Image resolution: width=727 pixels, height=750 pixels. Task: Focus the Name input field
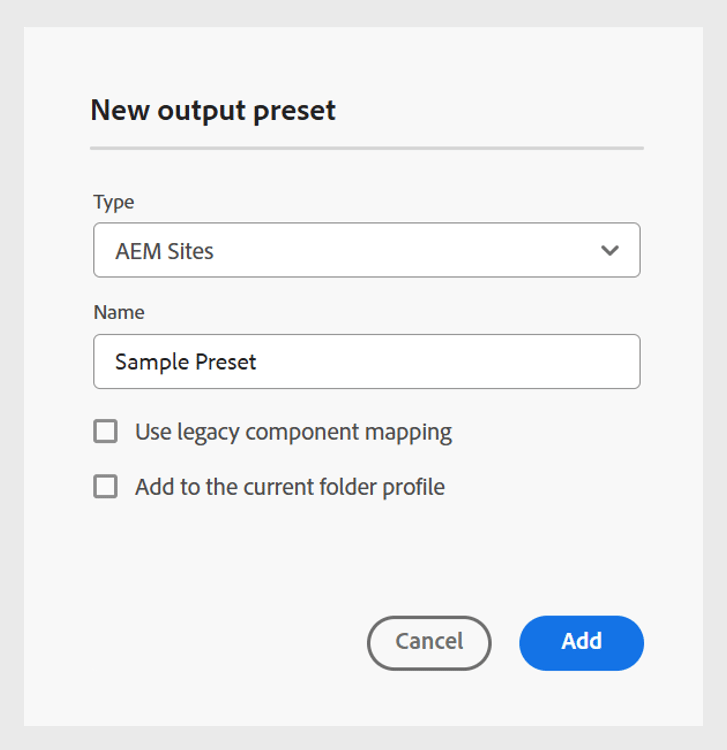366,361
